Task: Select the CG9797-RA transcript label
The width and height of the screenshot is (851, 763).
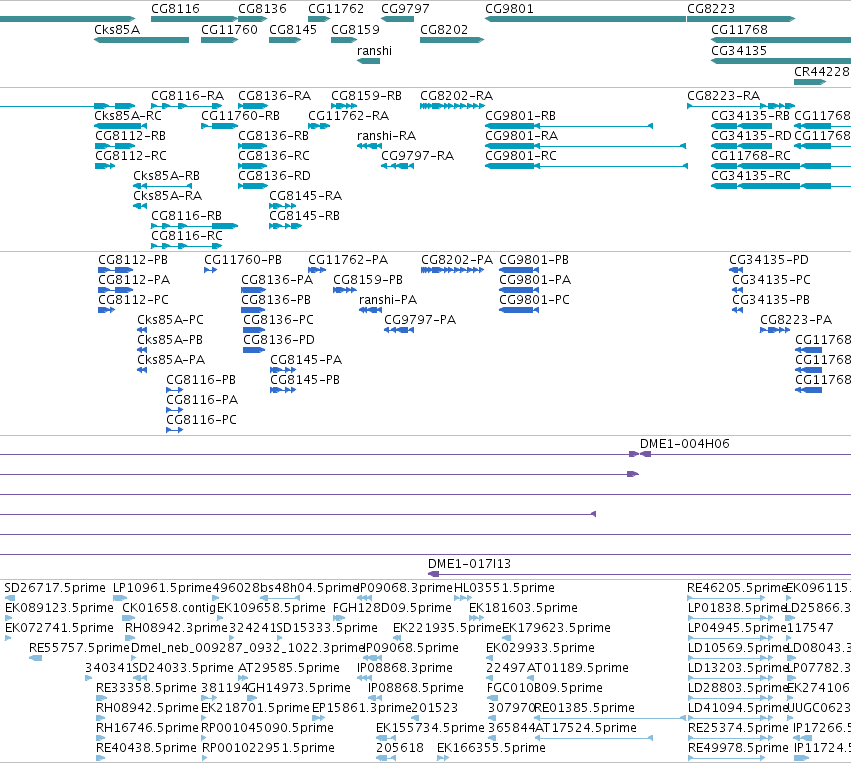Action: (x=417, y=156)
